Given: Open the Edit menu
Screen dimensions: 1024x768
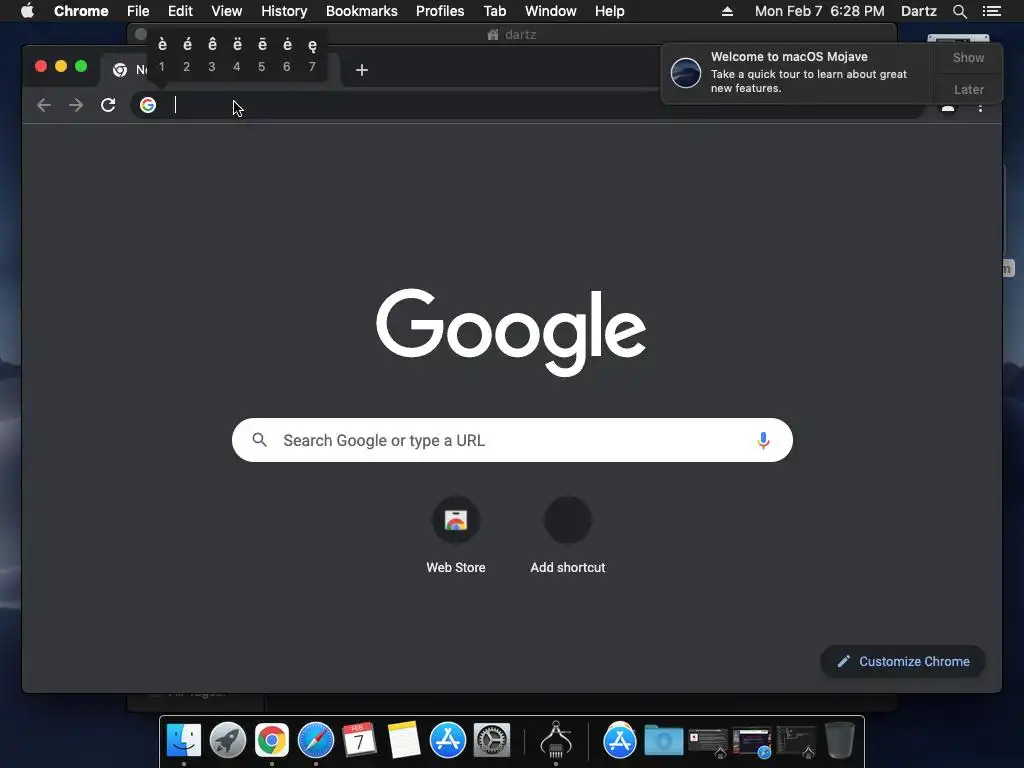Looking at the screenshot, I should (x=180, y=11).
